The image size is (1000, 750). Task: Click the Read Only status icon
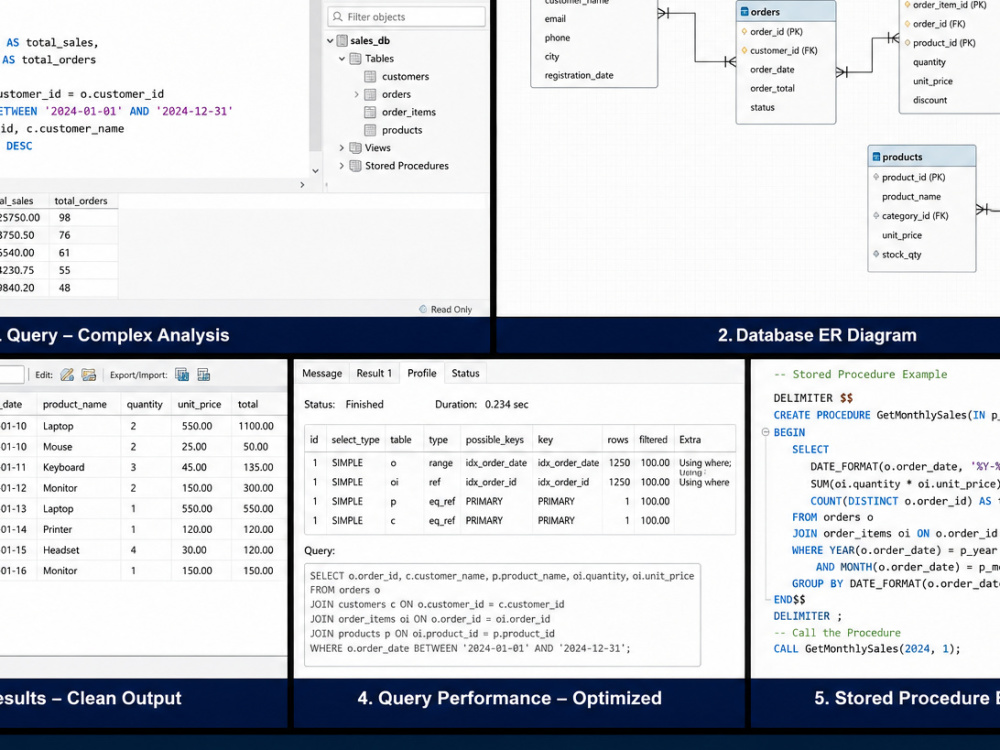coord(423,309)
